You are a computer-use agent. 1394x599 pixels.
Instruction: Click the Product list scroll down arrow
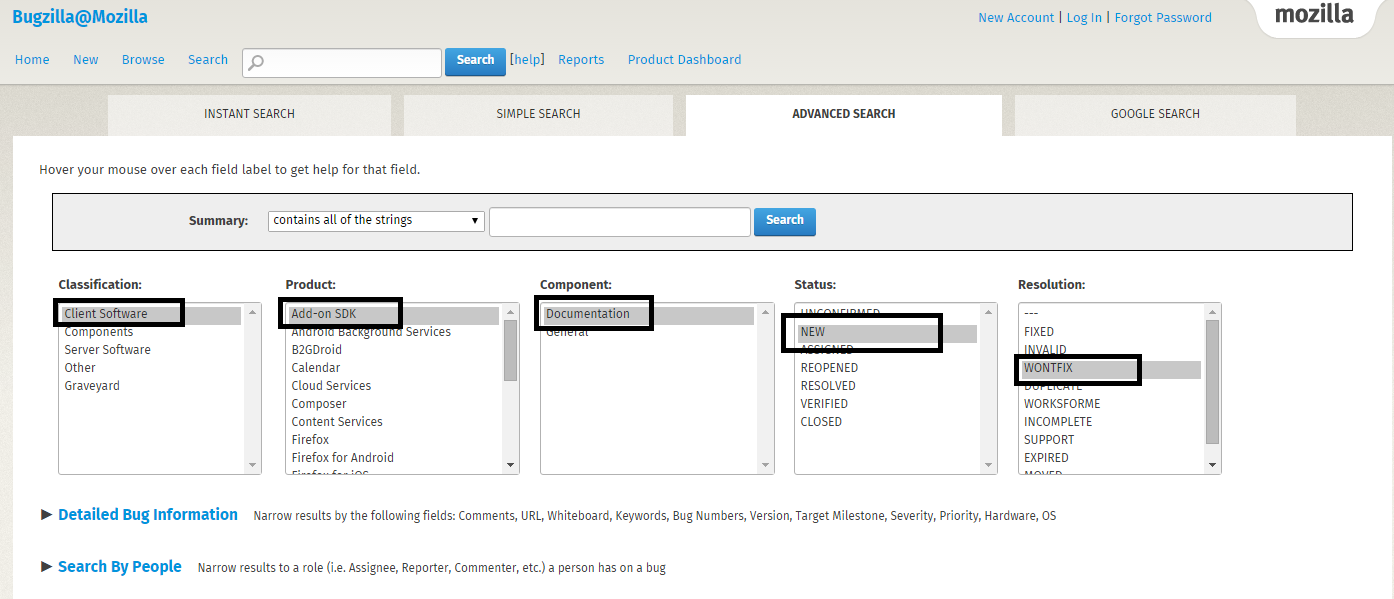(x=511, y=465)
